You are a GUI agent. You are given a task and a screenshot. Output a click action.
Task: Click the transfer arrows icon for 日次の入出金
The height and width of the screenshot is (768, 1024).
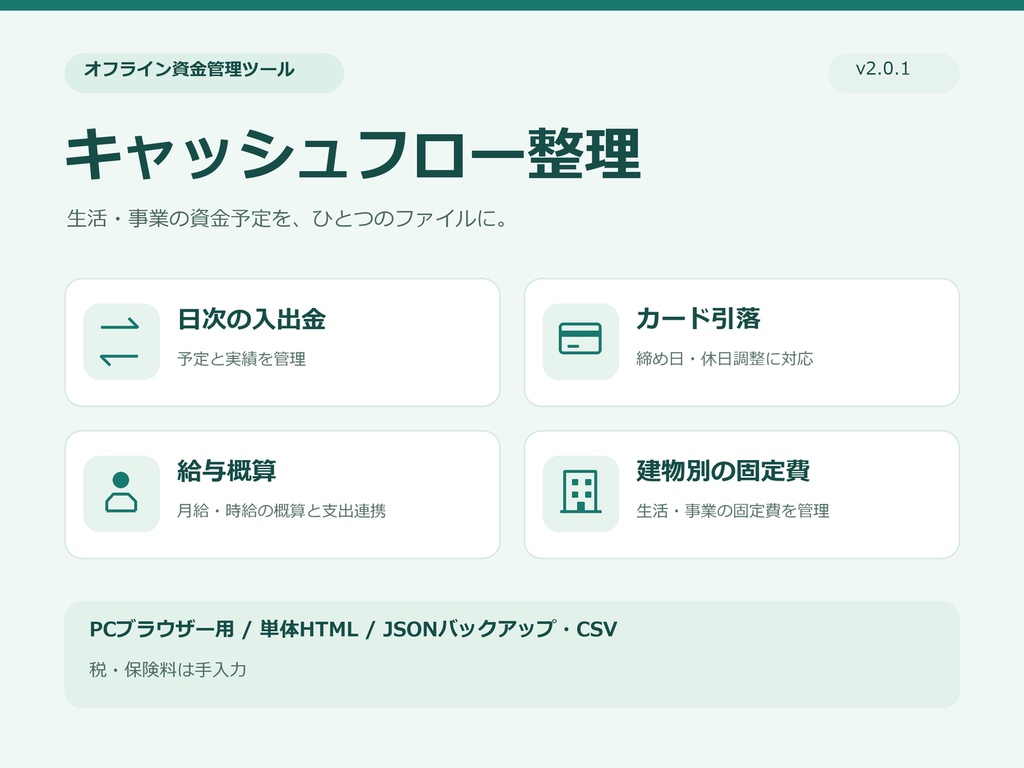121,342
